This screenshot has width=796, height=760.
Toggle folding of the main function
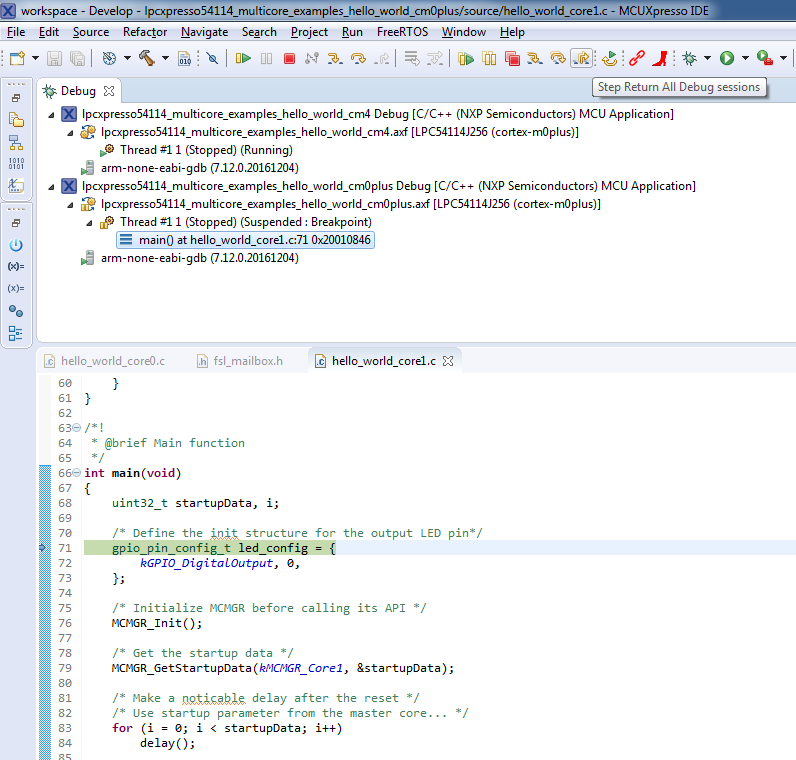[77, 473]
